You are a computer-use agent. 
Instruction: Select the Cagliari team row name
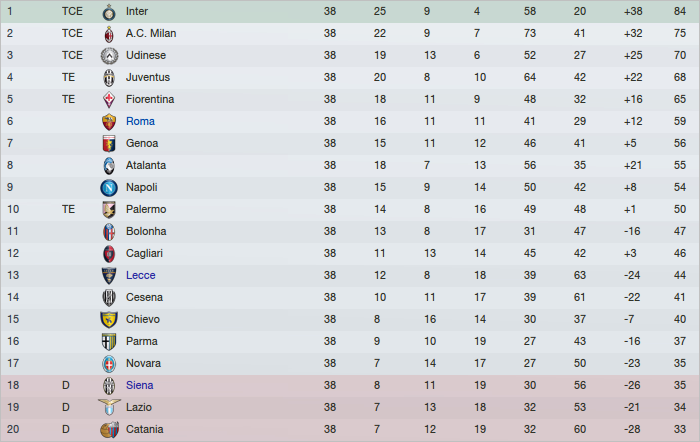(x=145, y=253)
